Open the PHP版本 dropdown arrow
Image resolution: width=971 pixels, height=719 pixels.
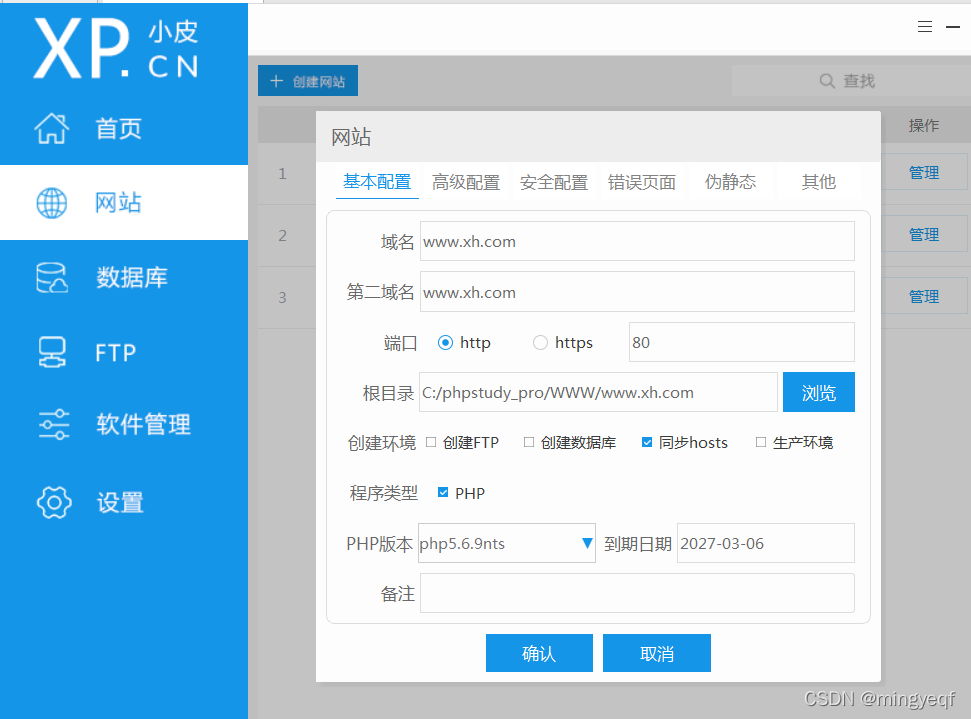(x=587, y=543)
